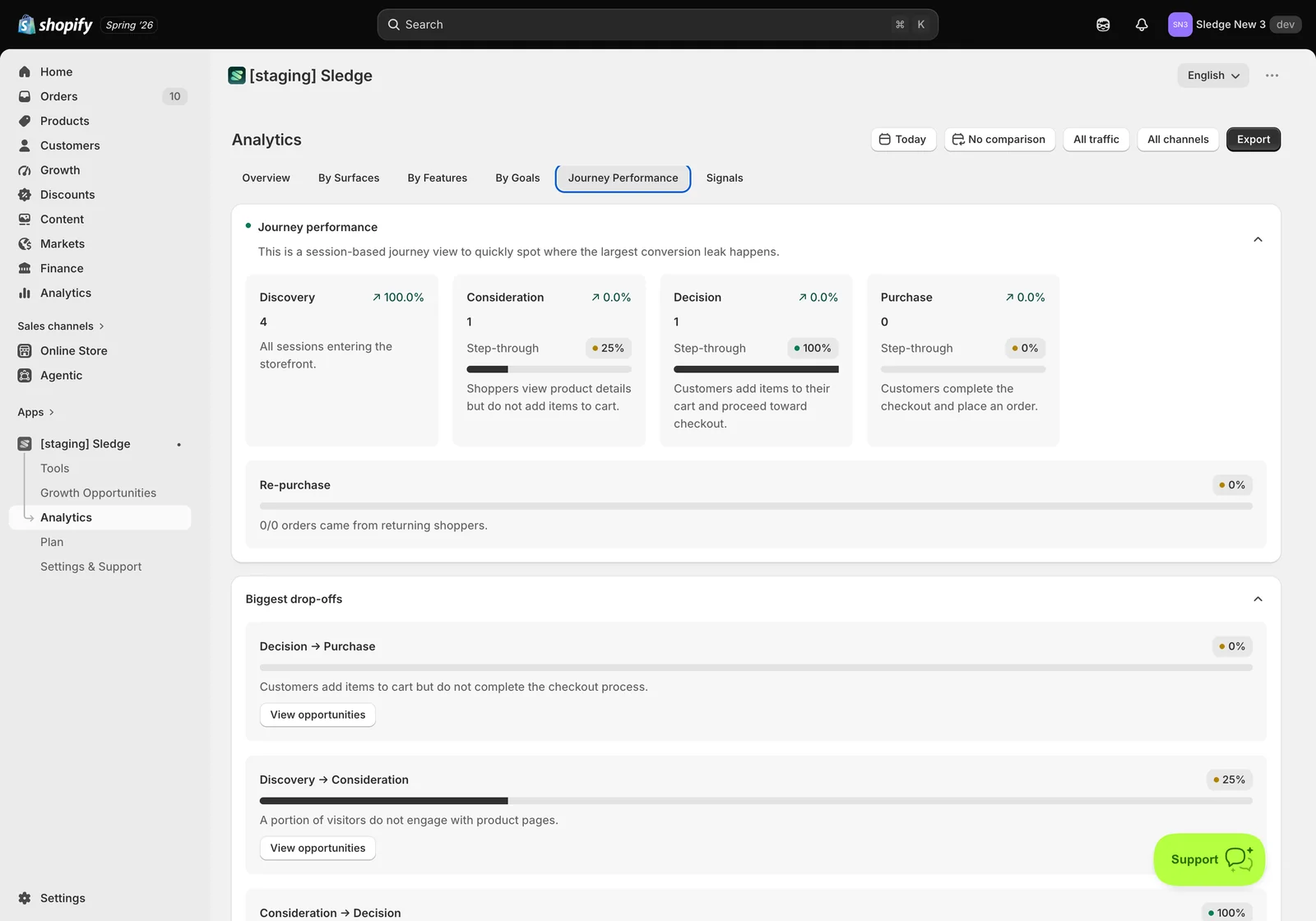The width and height of the screenshot is (1316, 921).
Task: Expand the Sales channels section
Action: 61,326
